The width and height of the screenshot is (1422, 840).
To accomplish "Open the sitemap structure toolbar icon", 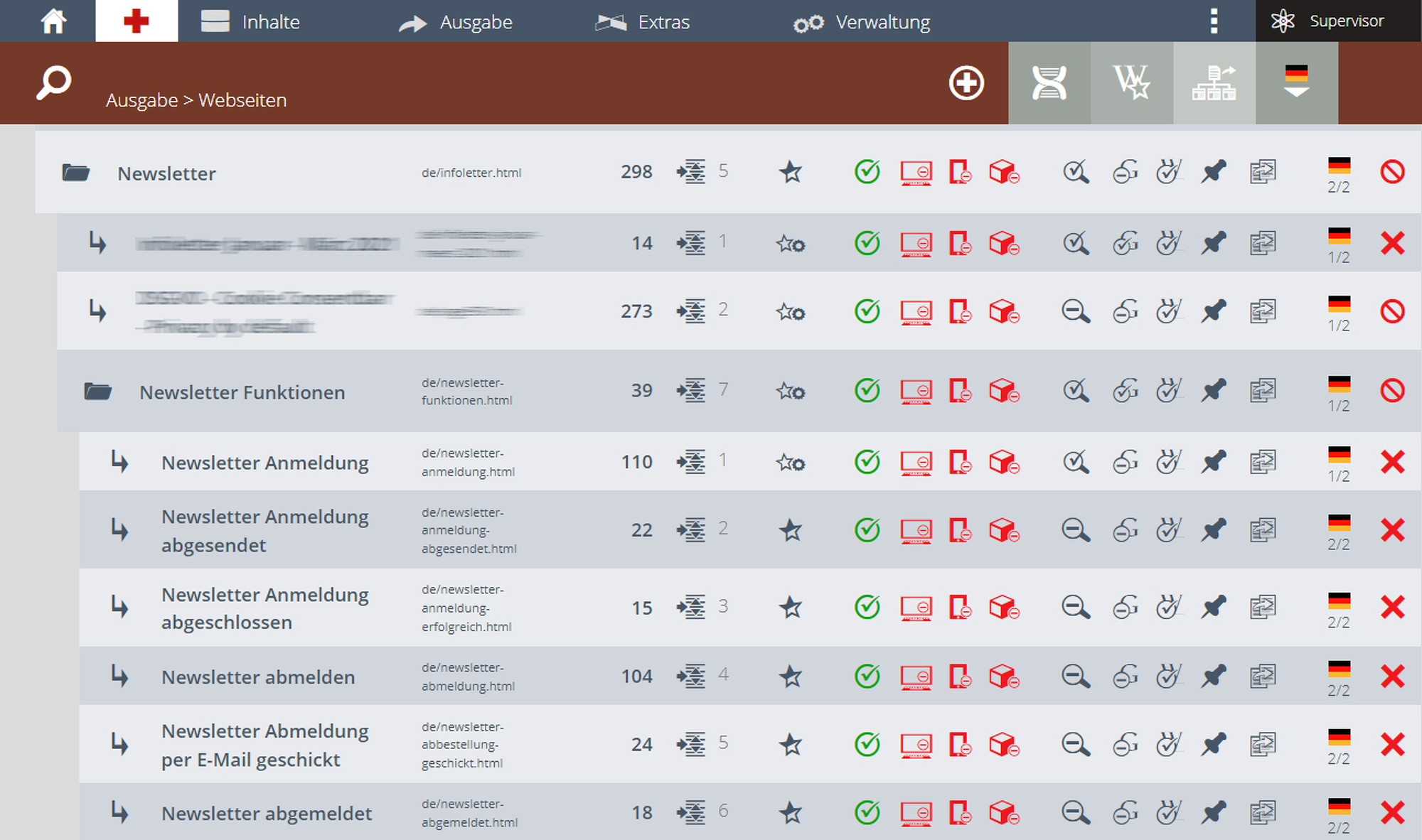I will [1214, 82].
